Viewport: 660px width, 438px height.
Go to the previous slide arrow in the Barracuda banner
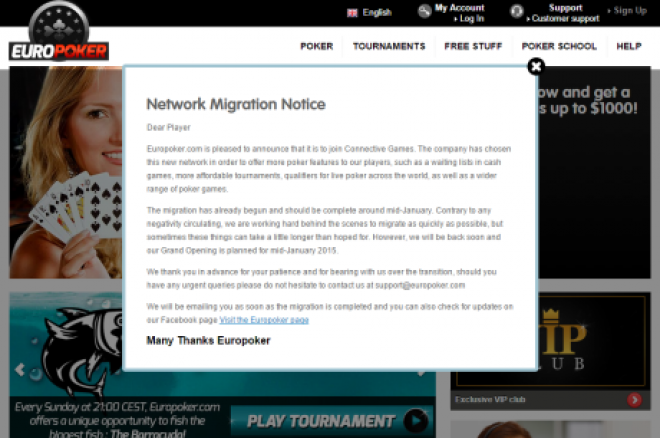[x=19, y=370]
